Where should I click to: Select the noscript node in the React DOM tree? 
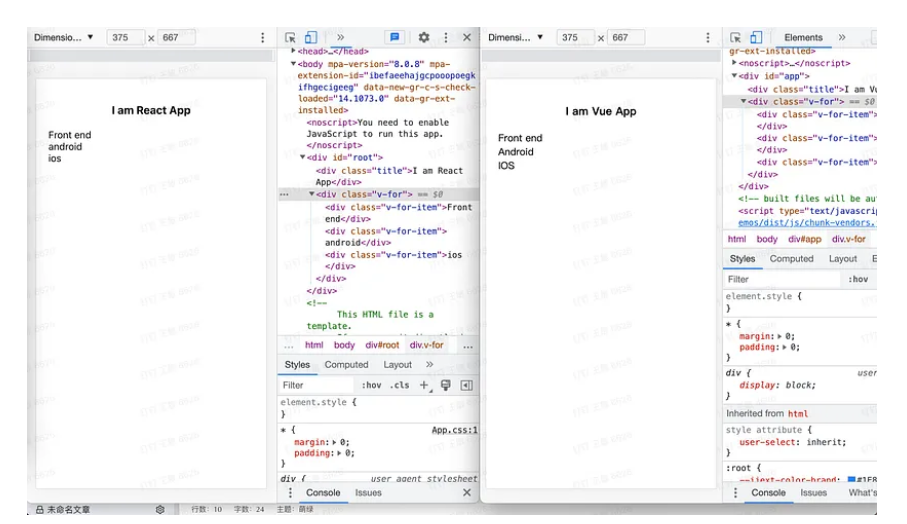pos(378,134)
